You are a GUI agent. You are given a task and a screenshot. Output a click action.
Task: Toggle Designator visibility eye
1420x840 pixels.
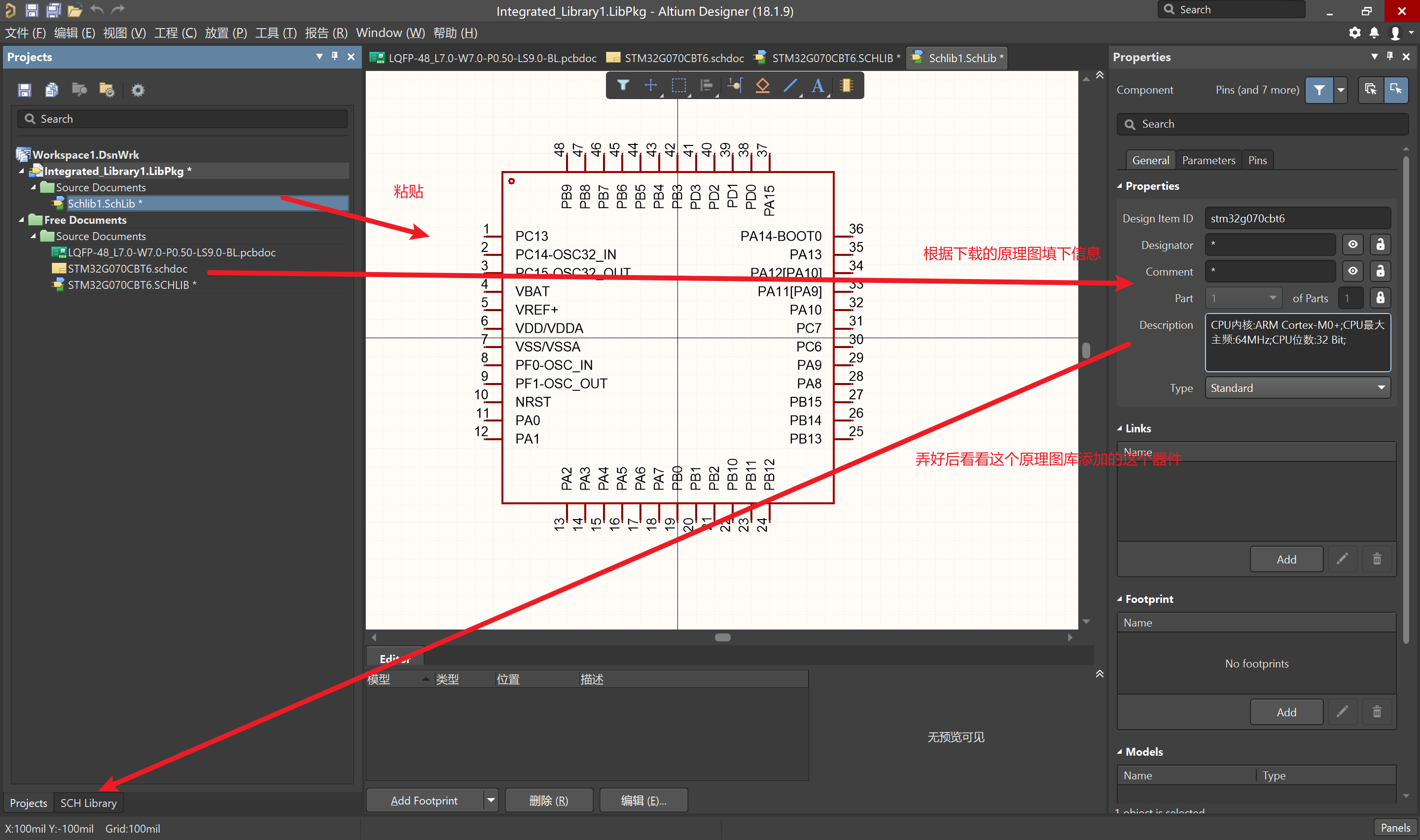click(x=1352, y=245)
